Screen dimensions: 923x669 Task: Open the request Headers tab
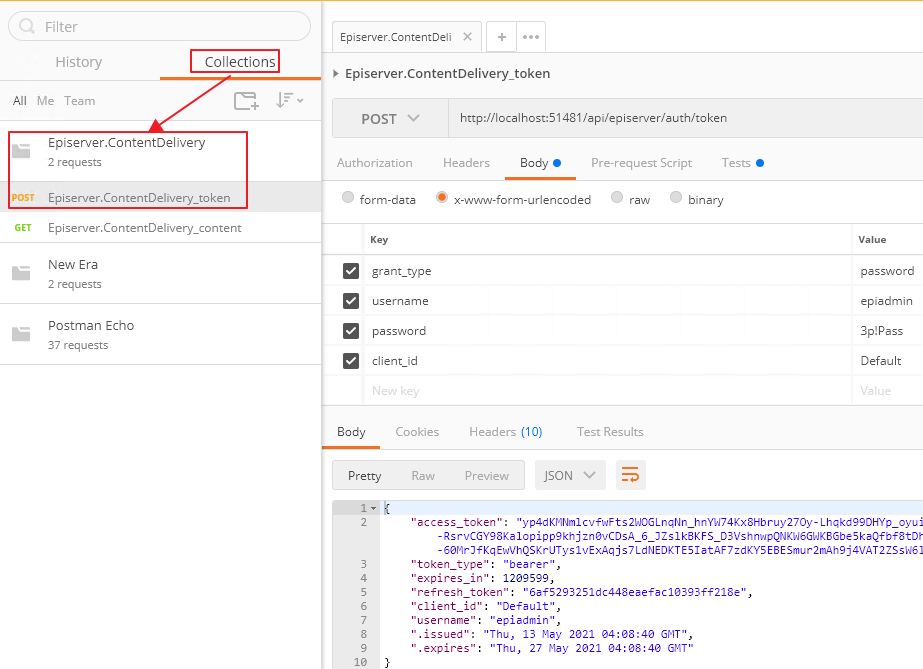466,163
